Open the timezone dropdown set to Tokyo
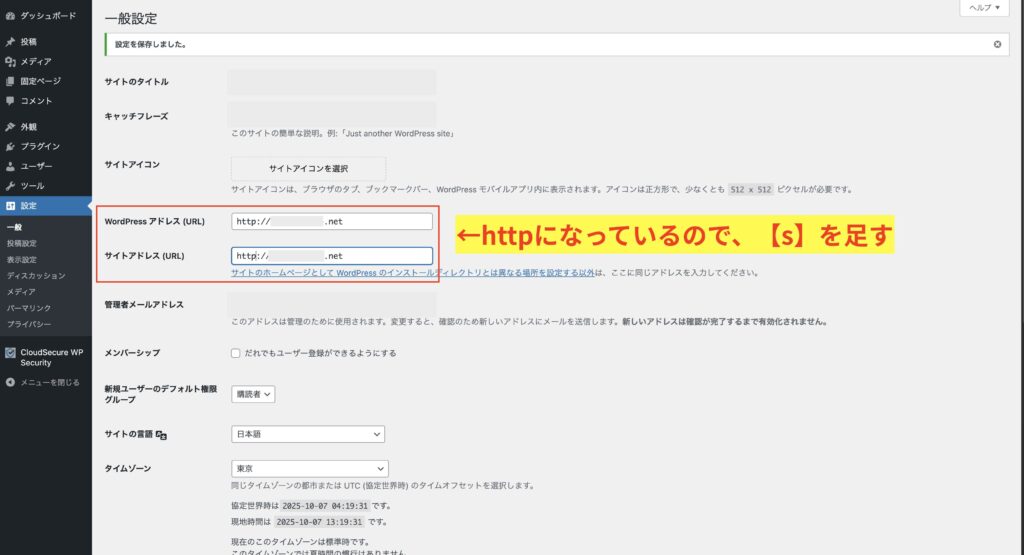Image resolution: width=1024 pixels, height=555 pixels. 309,469
